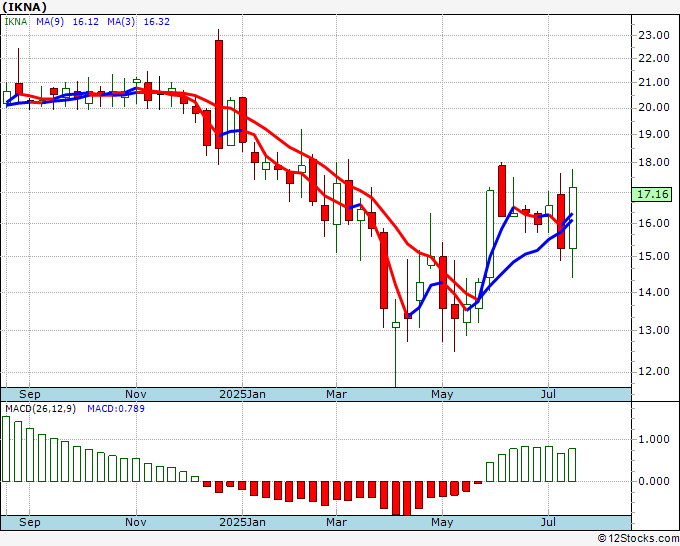Click May on the price chart time axis
Image resolution: width=680 pixels, height=546 pixels.
point(442,394)
